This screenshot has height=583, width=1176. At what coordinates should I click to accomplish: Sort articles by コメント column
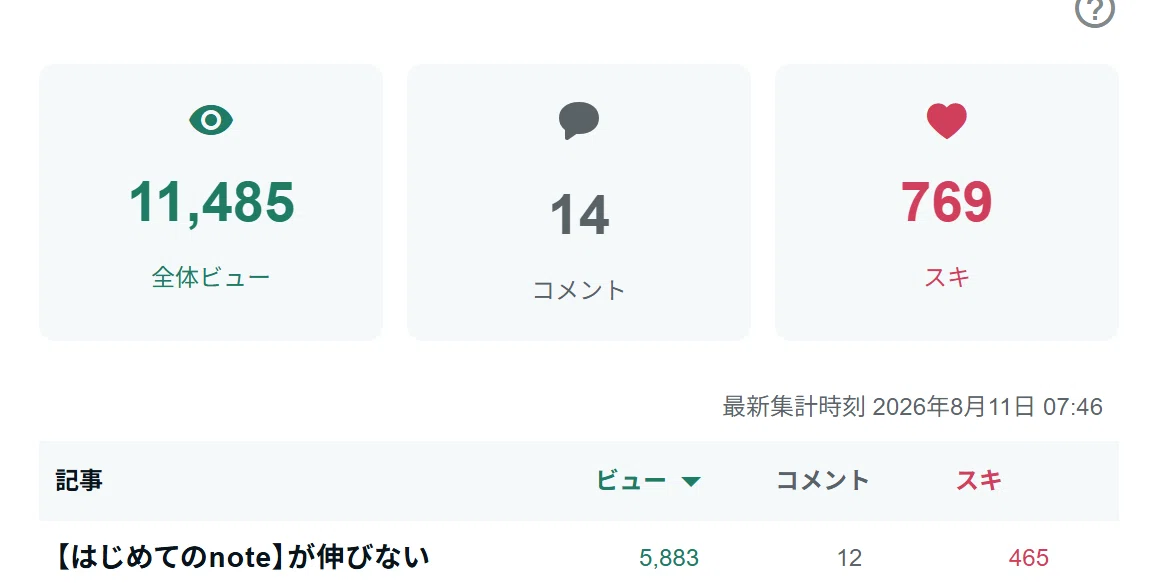[x=822, y=480]
